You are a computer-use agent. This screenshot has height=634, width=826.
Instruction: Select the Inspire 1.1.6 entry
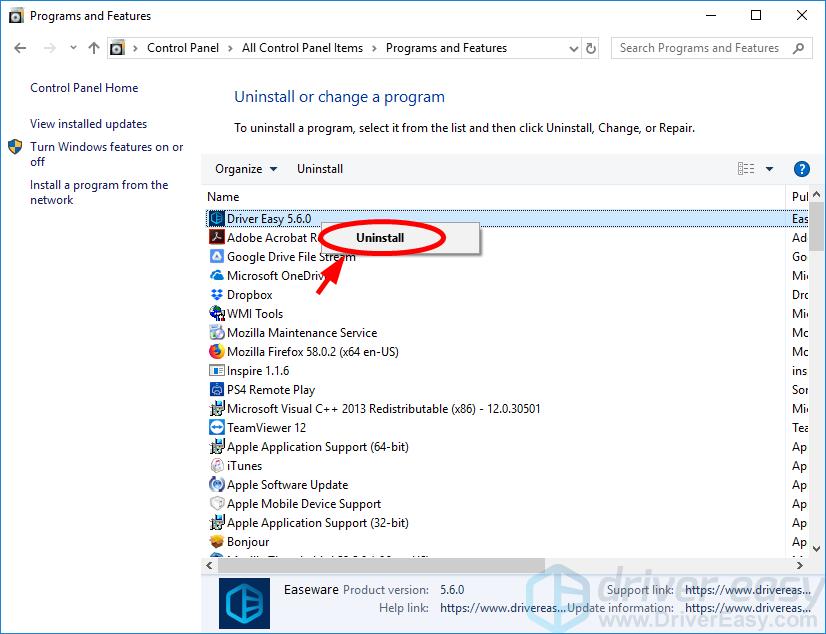(258, 371)
